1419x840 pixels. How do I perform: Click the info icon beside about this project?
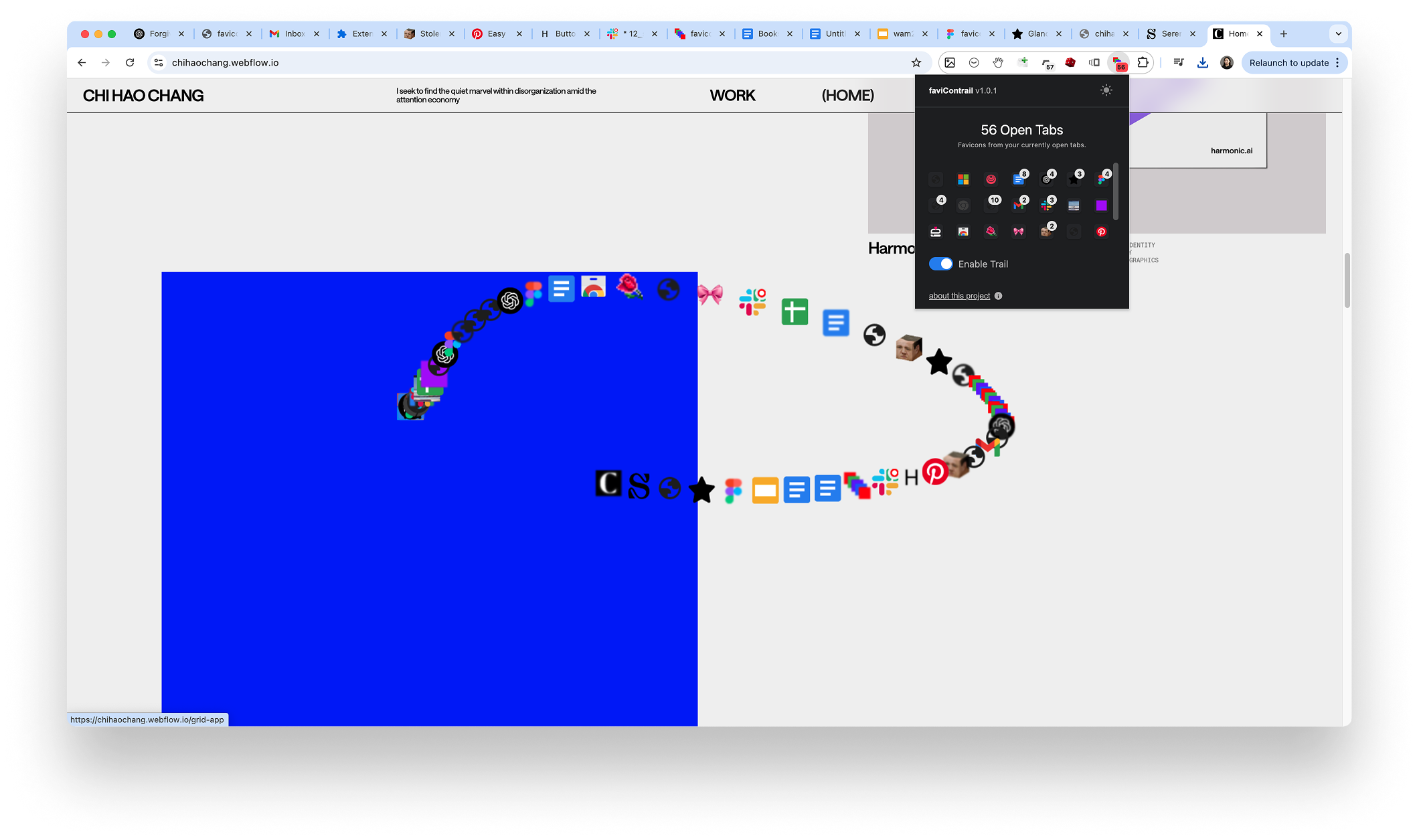tap(998, 296)
